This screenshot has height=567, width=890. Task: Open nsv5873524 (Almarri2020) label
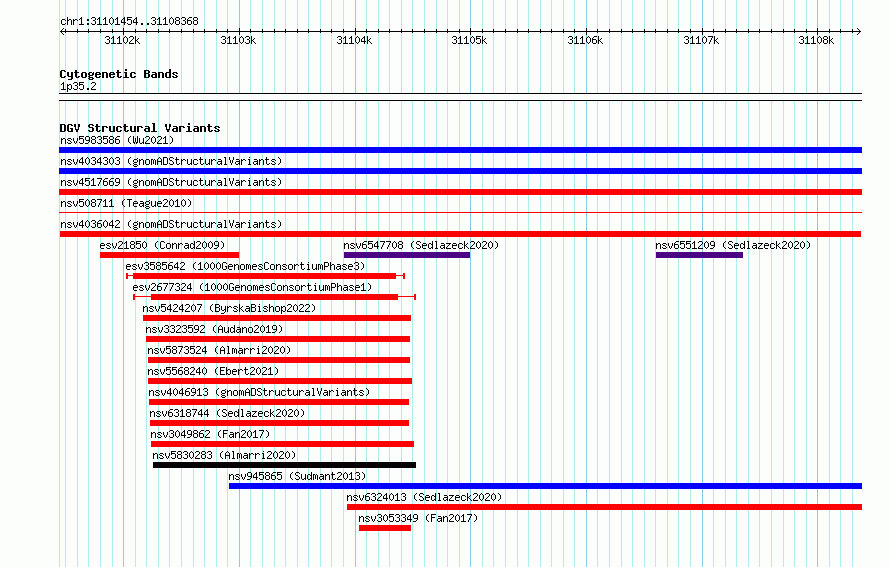pyautogui.click(x=219, y=350)
